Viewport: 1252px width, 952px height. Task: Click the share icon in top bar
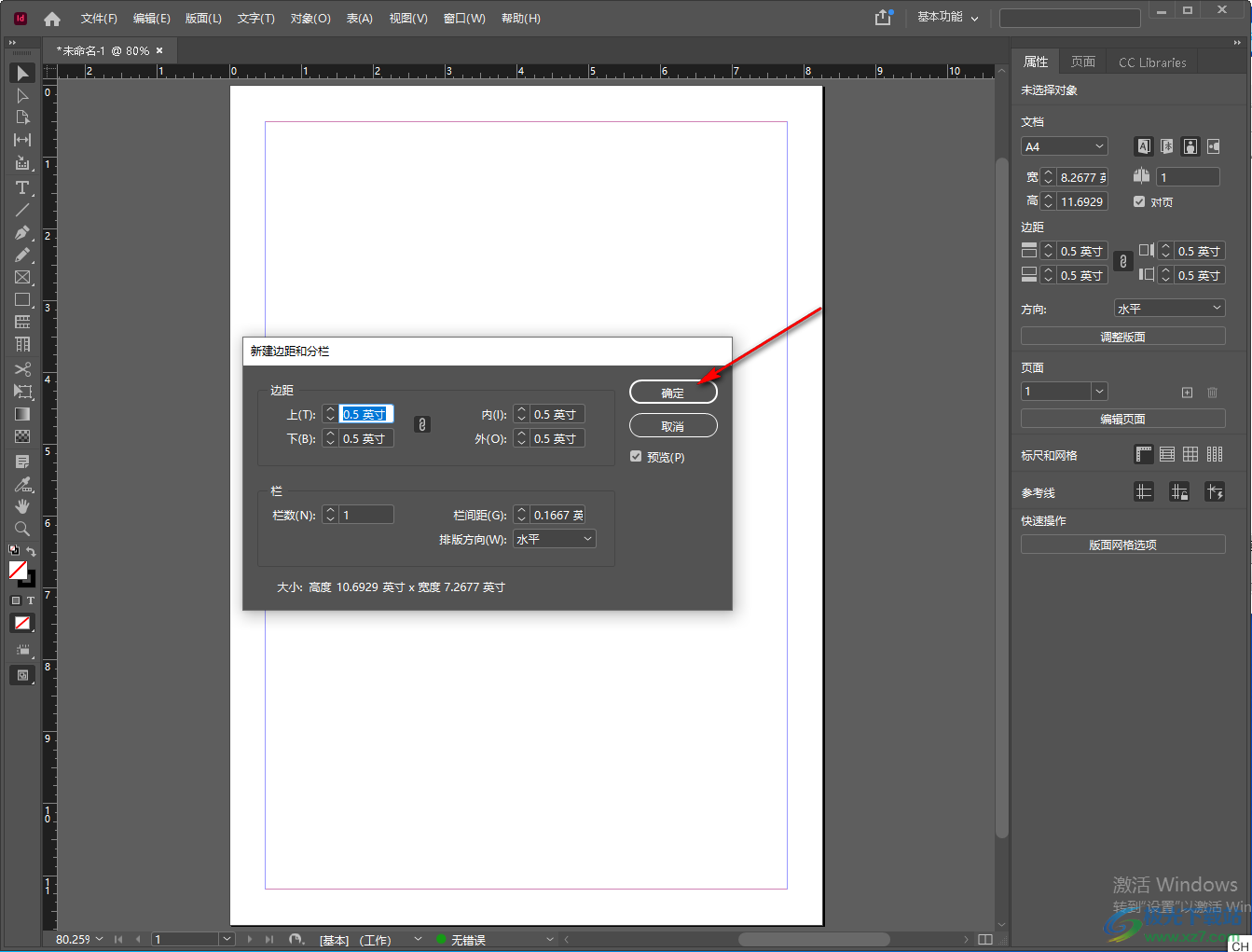pos(883,18)
